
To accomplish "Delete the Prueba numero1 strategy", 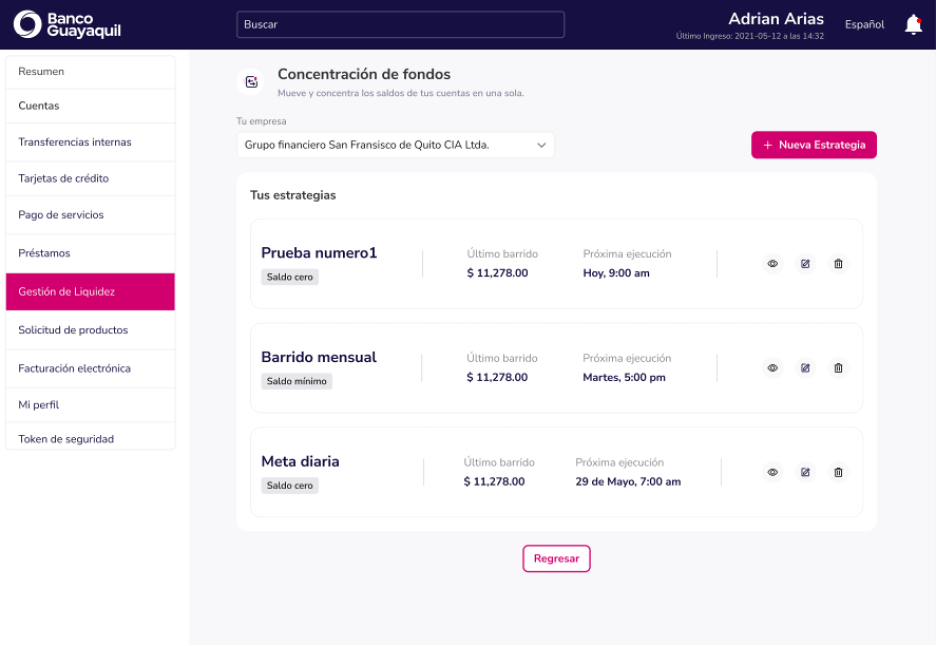I will click(x=838, y=264).
